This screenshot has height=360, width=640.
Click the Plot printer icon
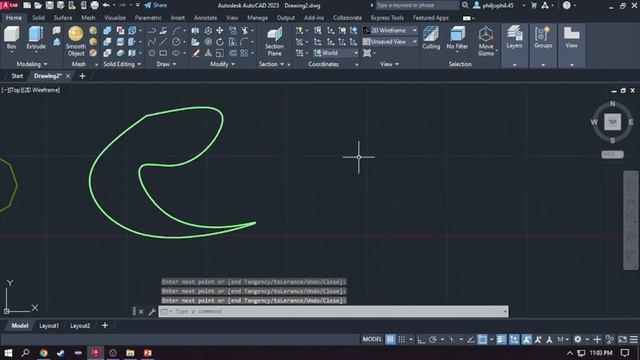[x=94, y=5]
